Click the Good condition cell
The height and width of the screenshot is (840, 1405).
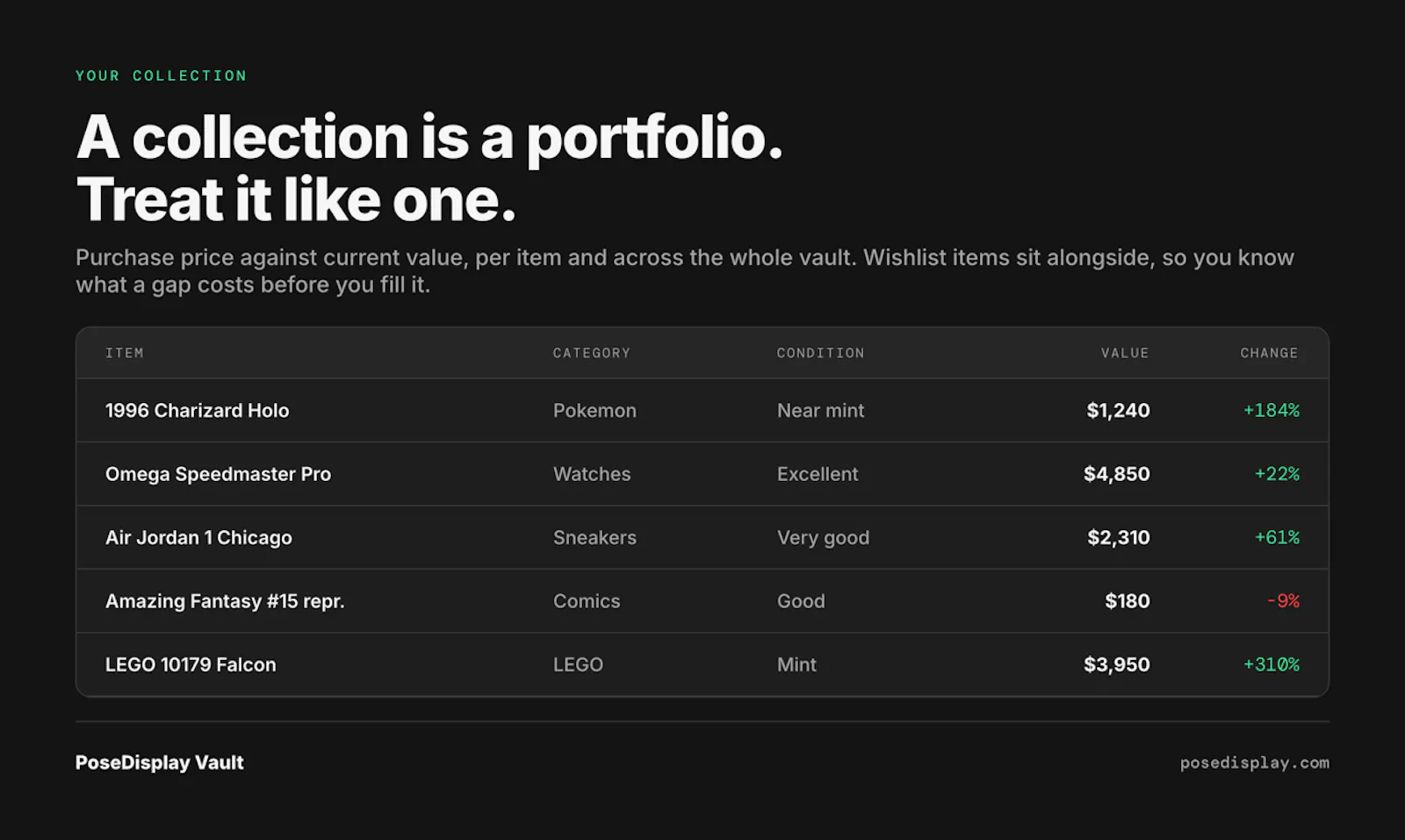pyautogui.click(x=801, y=601)
